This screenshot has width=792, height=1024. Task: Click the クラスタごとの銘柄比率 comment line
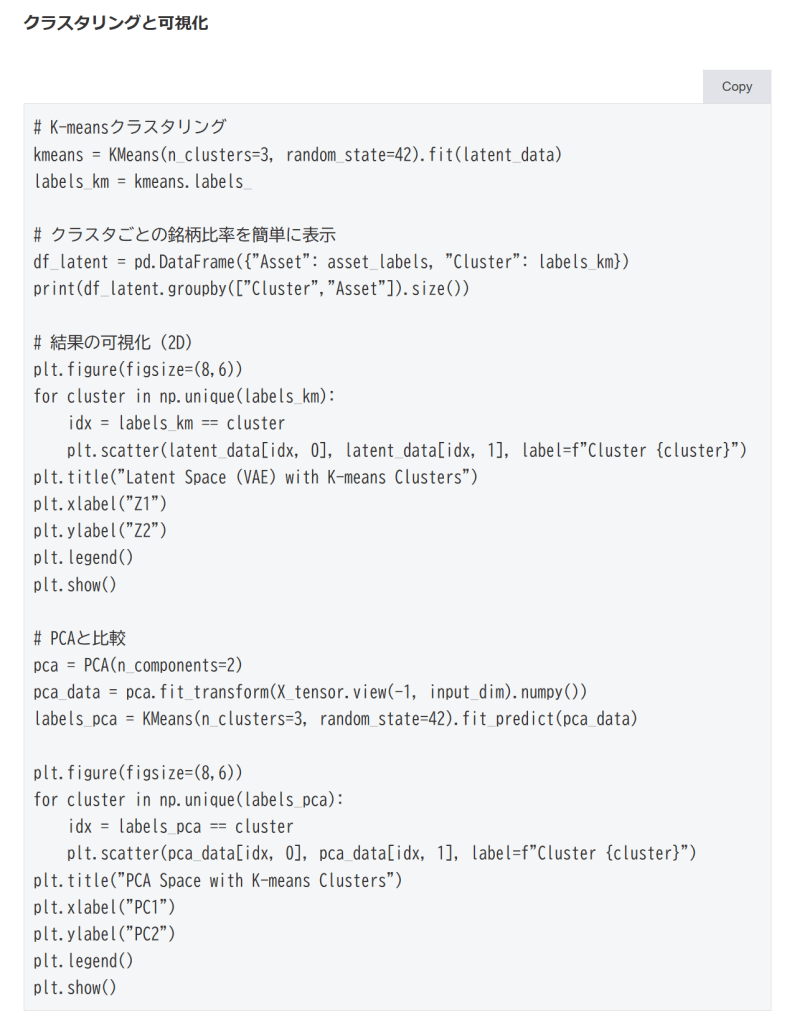[184, 235]
